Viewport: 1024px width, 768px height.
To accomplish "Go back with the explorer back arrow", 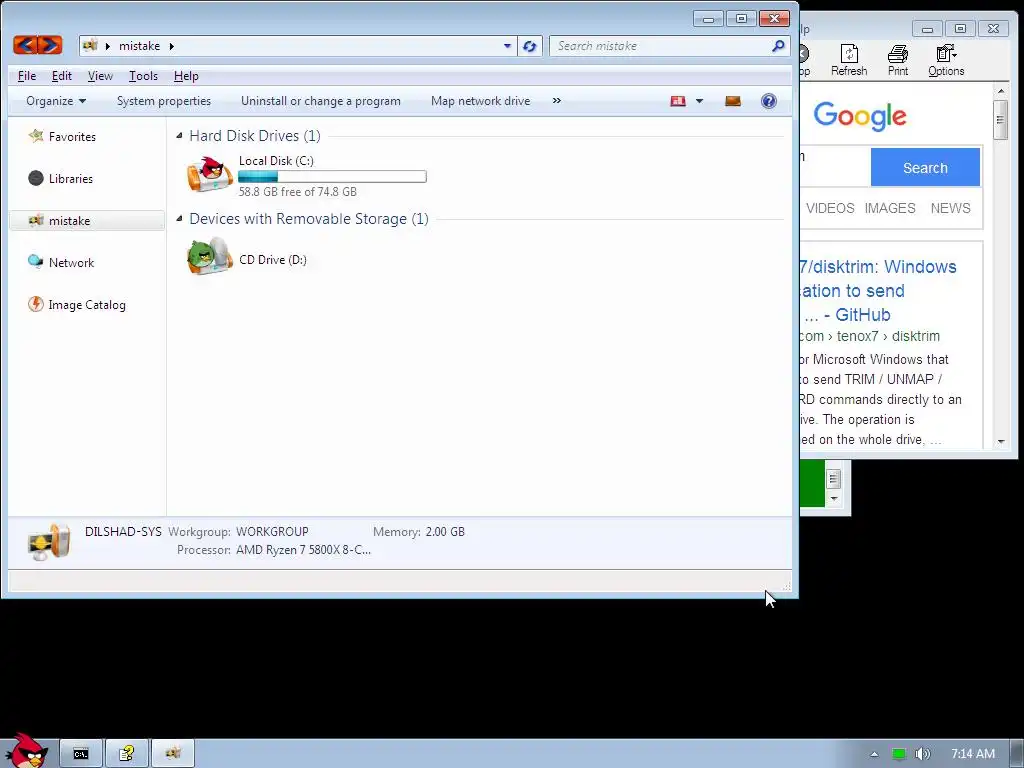I will (x=25, y=45).
